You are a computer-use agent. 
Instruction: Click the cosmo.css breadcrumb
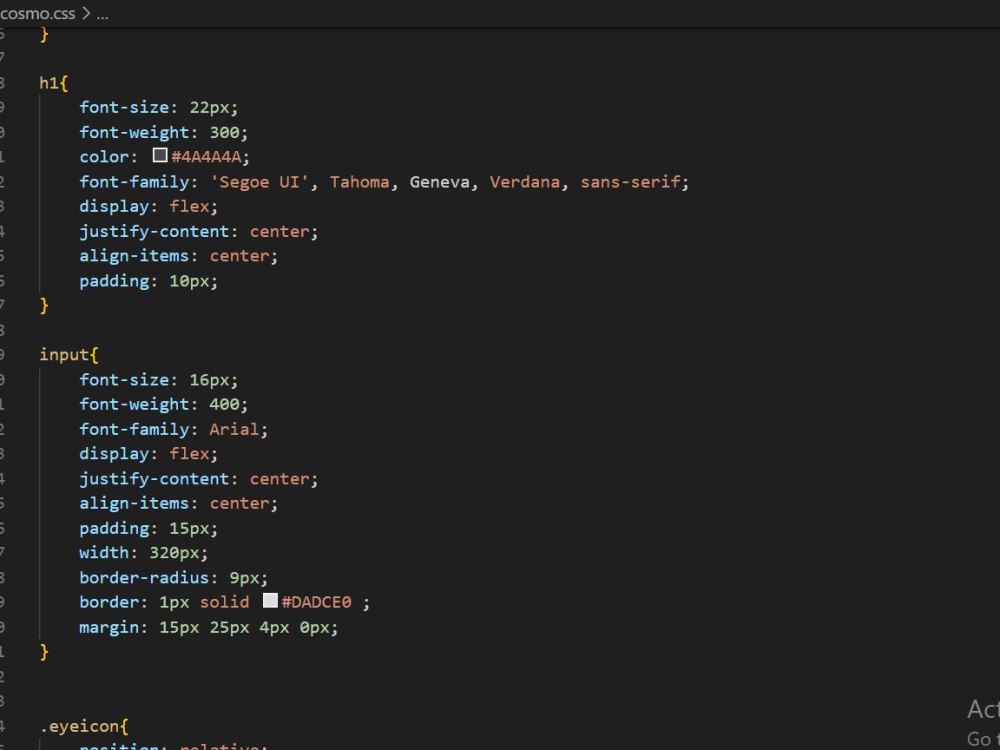[38, 13]
